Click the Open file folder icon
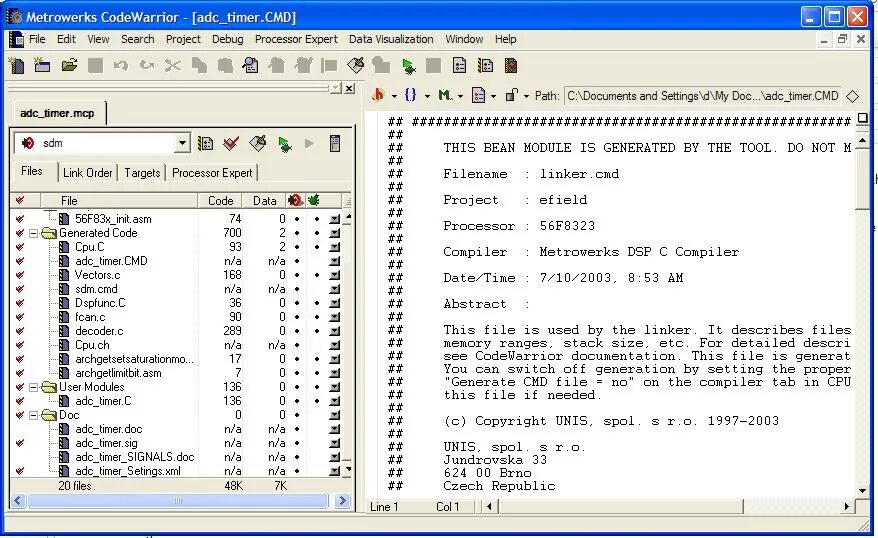Image resolution: width=878 pixels, height=538 pixels. click(69, 66)
